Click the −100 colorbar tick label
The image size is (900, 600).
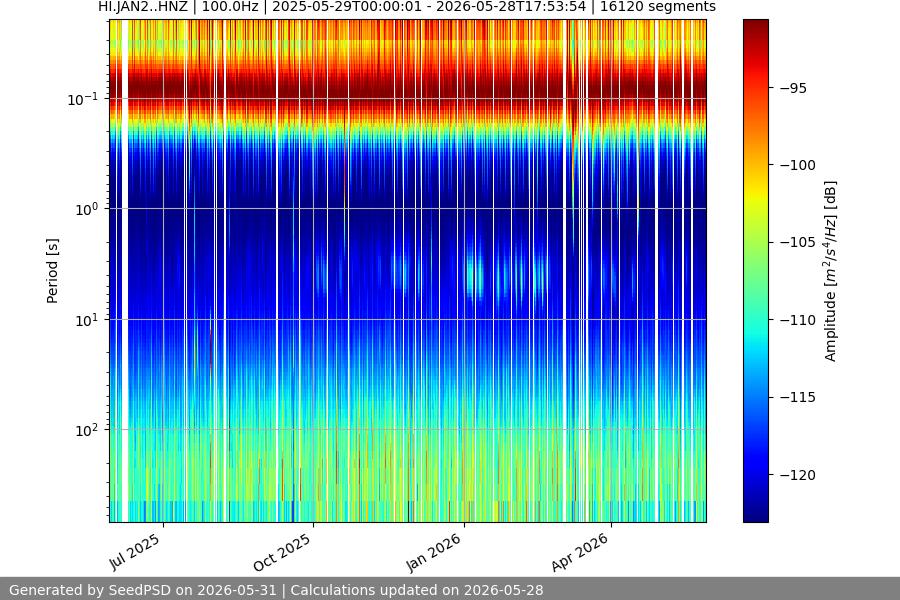797,165
